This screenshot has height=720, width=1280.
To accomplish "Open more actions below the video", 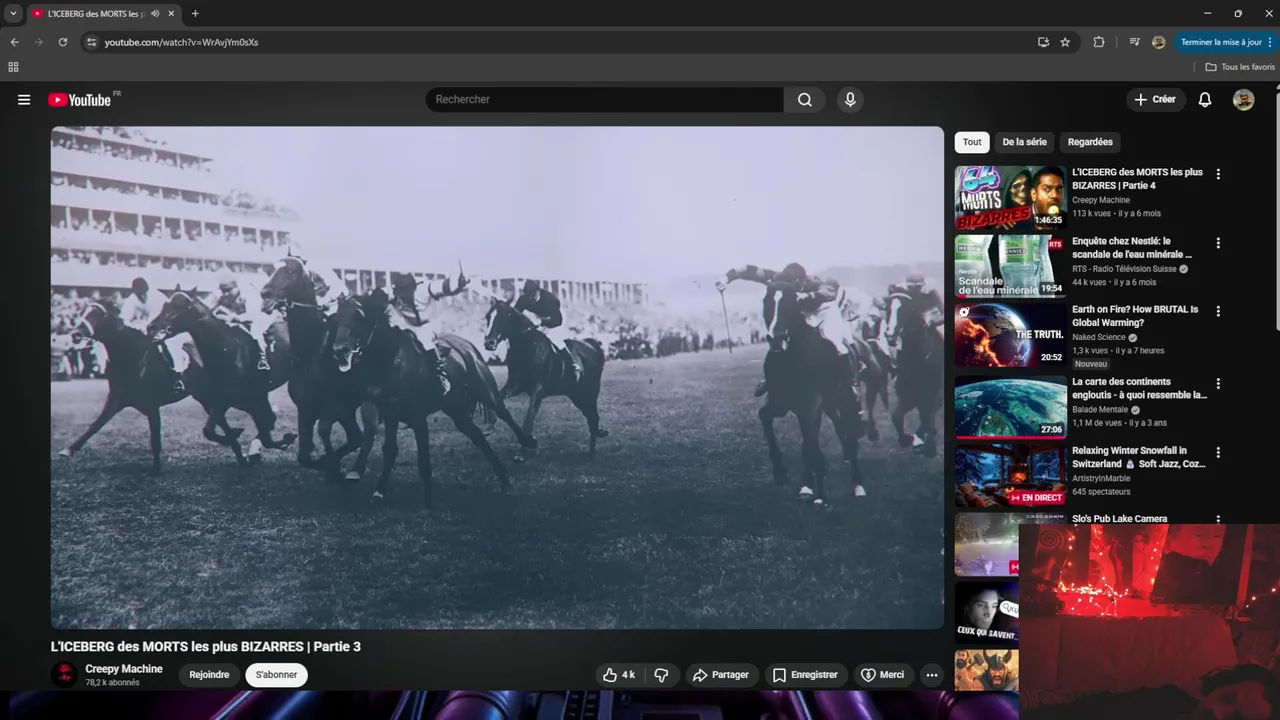I will [x=932, y=675].
